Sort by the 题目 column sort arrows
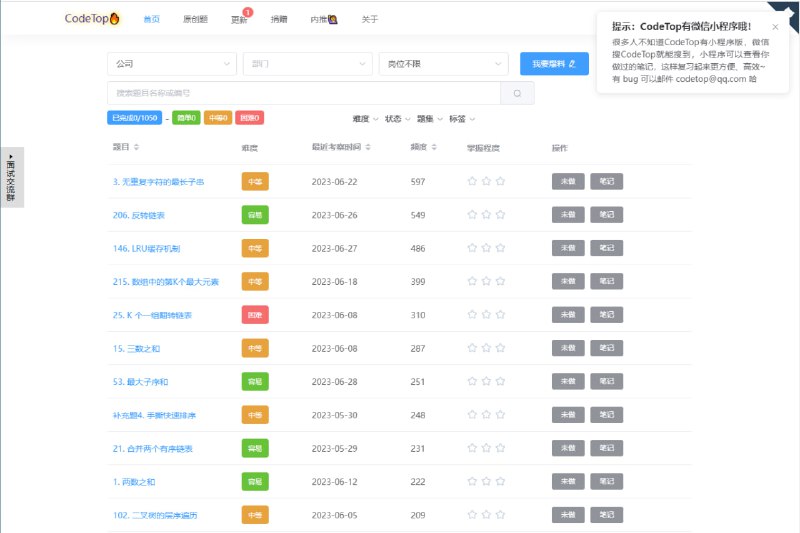 [x=136, y=147]
